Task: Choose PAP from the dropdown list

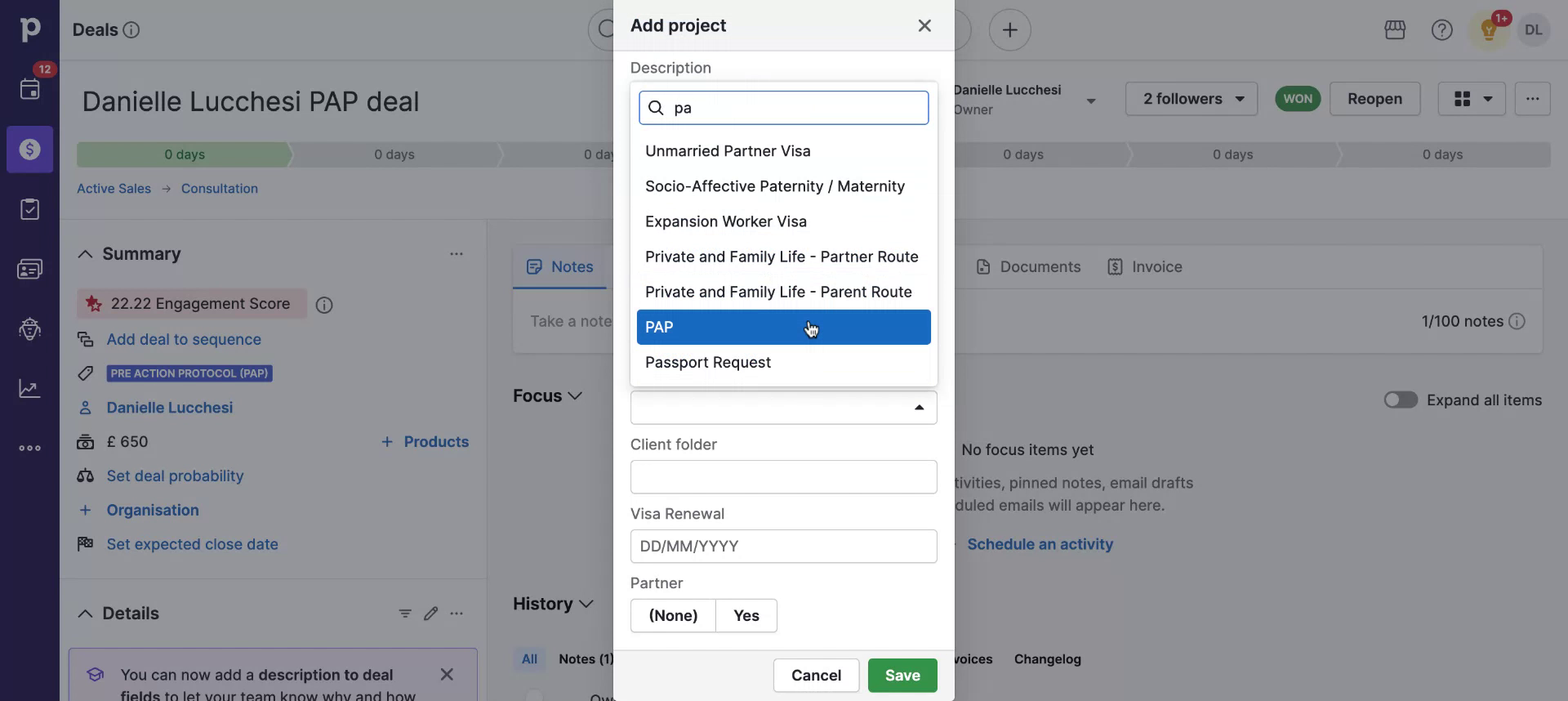Action: (783, 328)
